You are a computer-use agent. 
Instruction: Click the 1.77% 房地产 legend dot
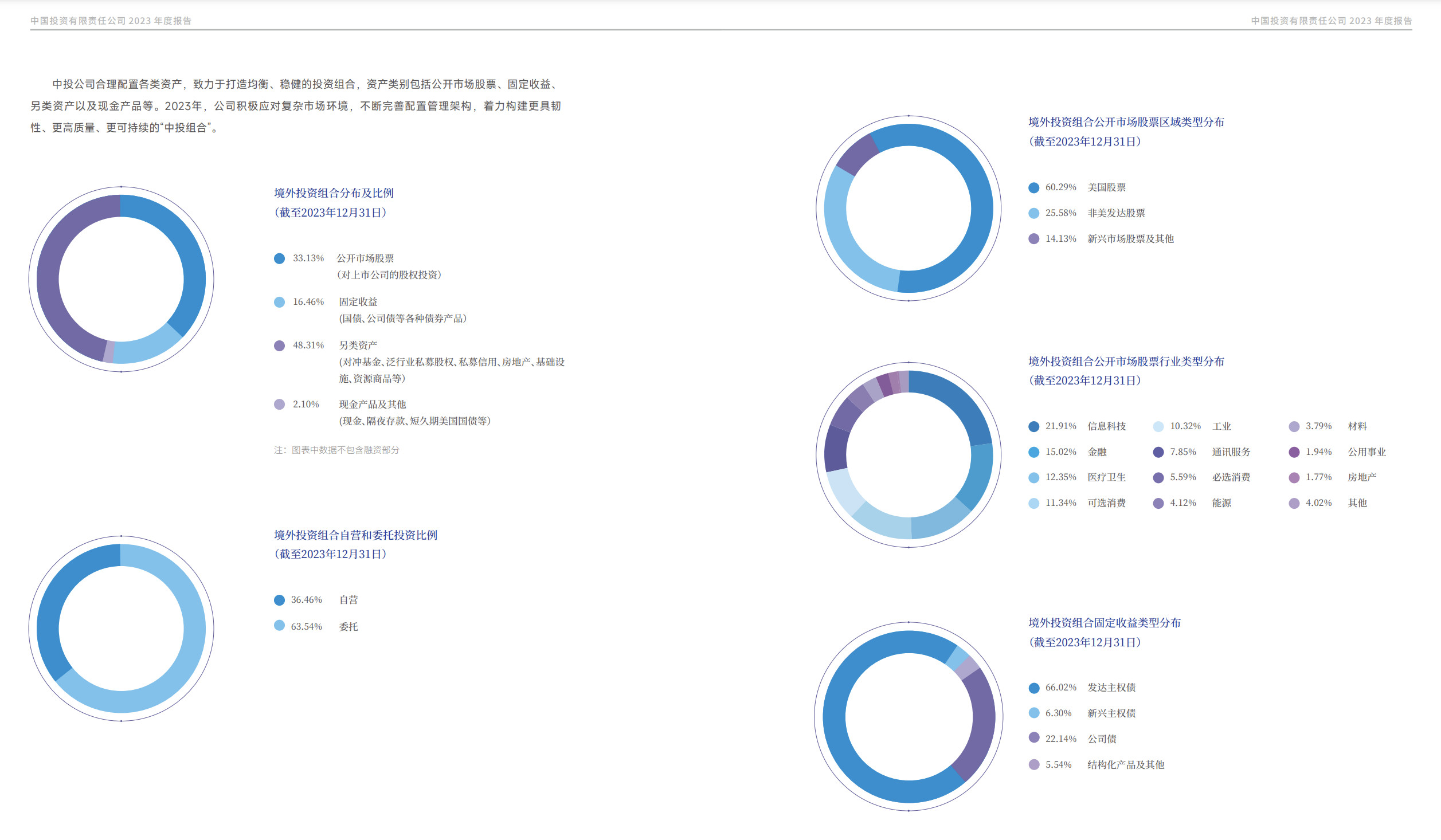1294,477
